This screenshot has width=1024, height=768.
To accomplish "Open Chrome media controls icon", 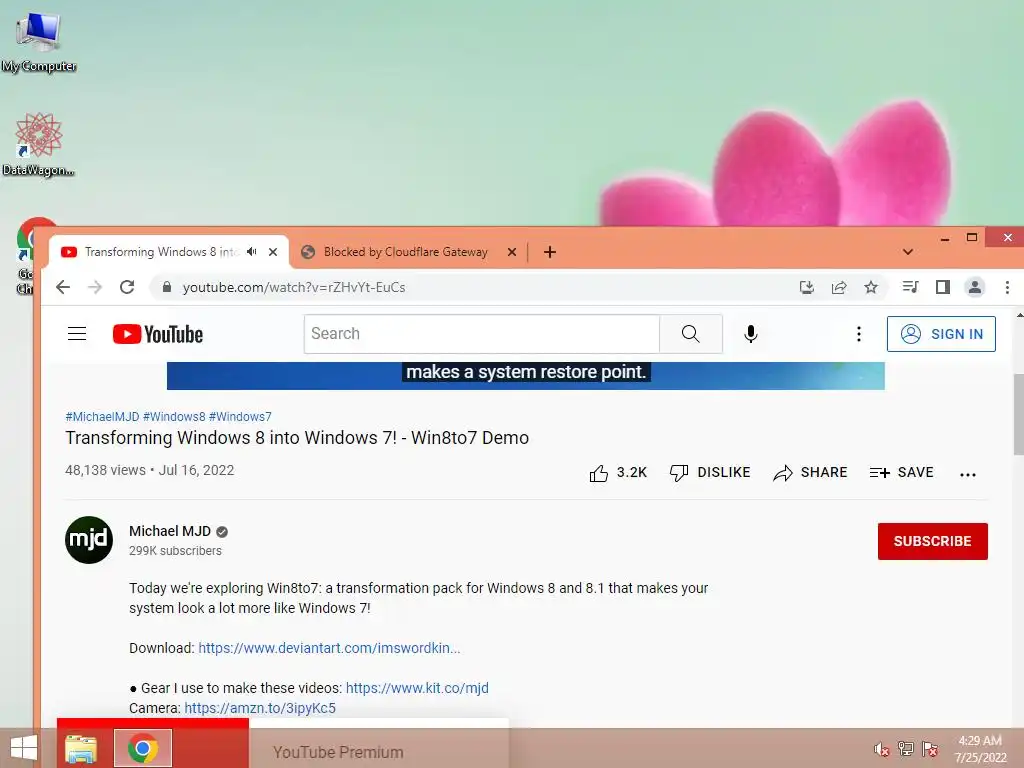I will [910, 287].
